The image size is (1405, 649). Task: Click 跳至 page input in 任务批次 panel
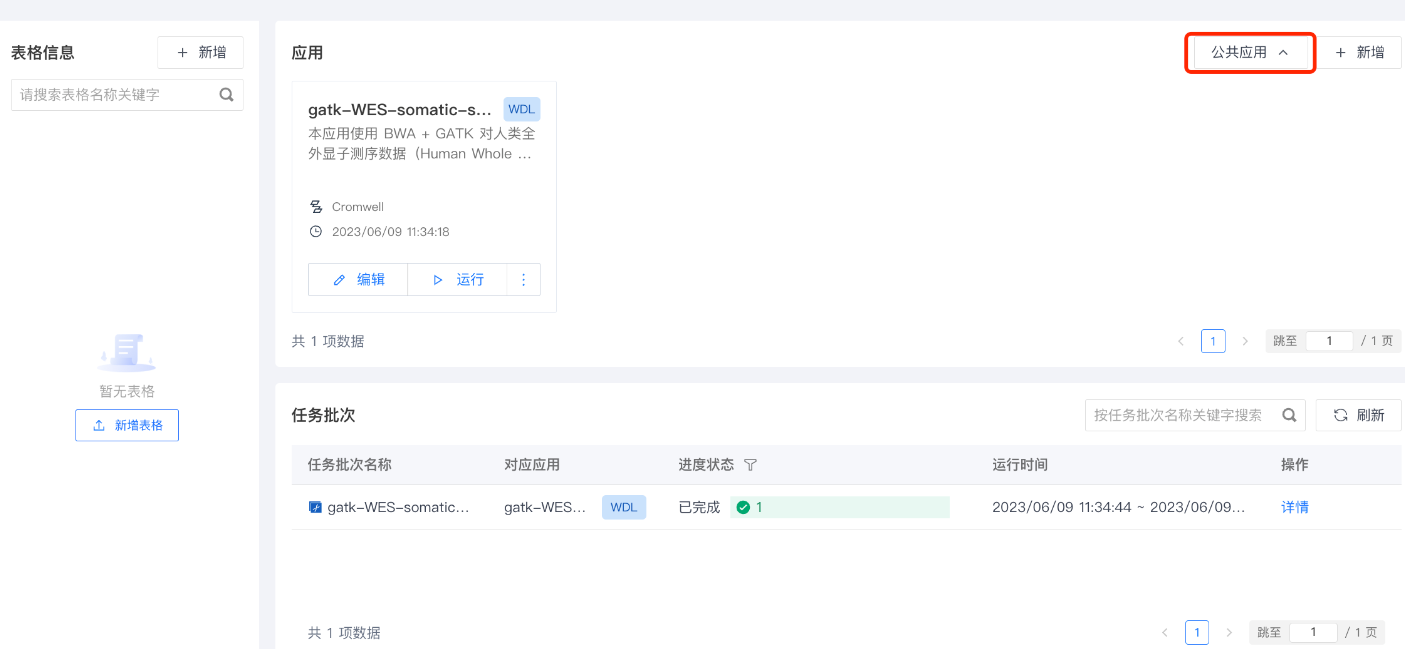[1314, 632]
